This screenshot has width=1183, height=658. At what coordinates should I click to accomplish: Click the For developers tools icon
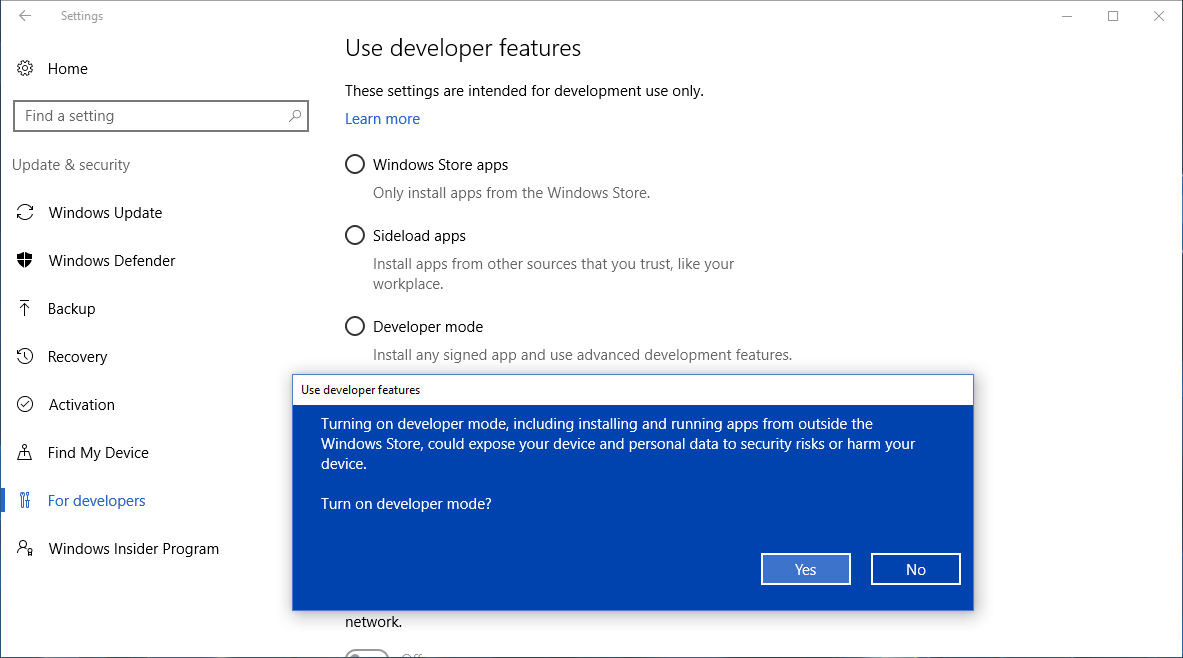25,500
